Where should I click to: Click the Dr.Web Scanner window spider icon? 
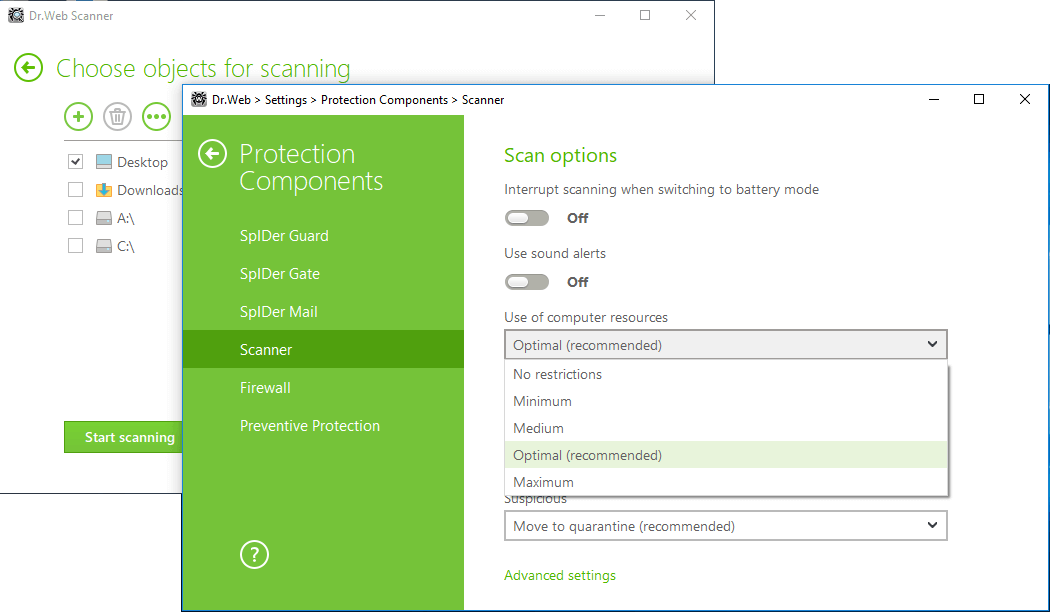tap(16, 15)
